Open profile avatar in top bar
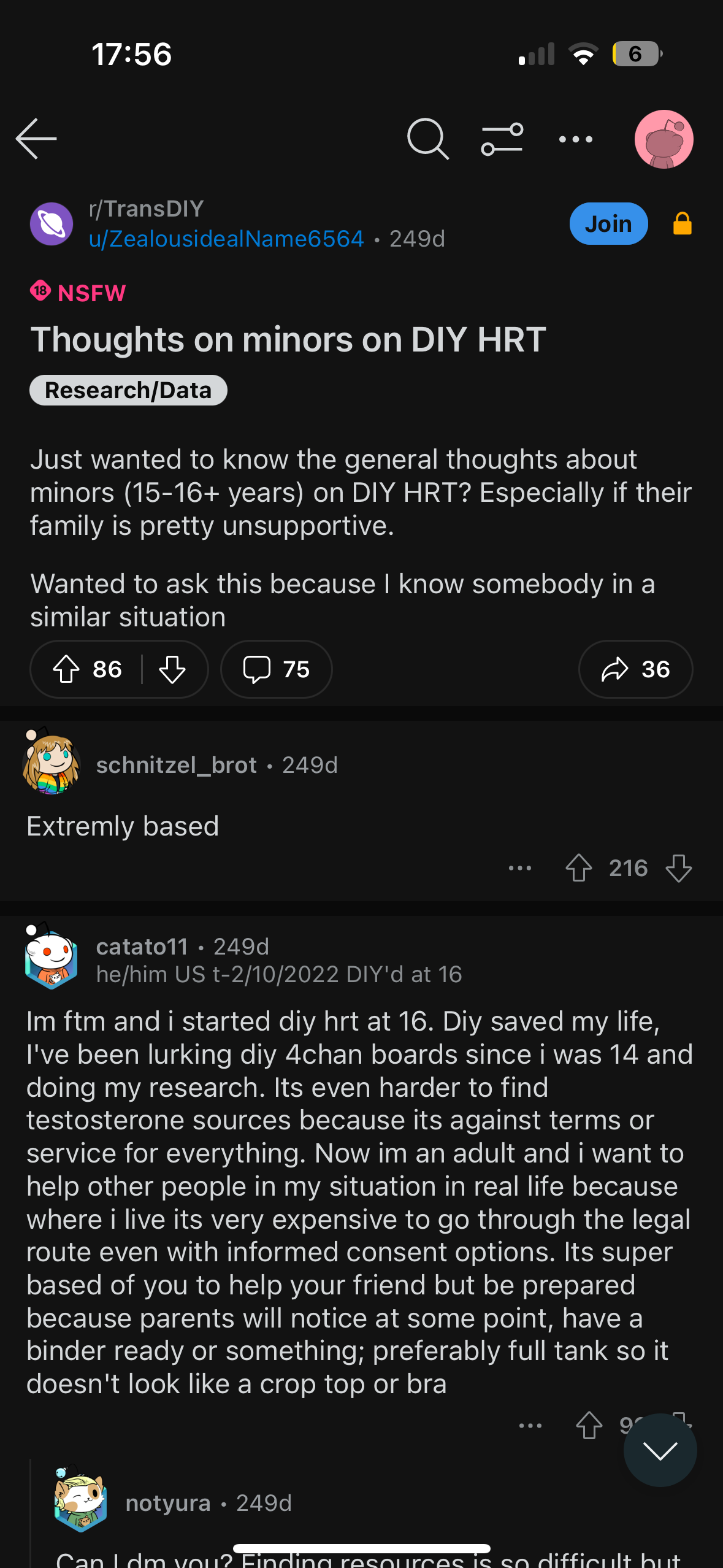The width and height of the screenshot is (723, 1568). (664, 139)
